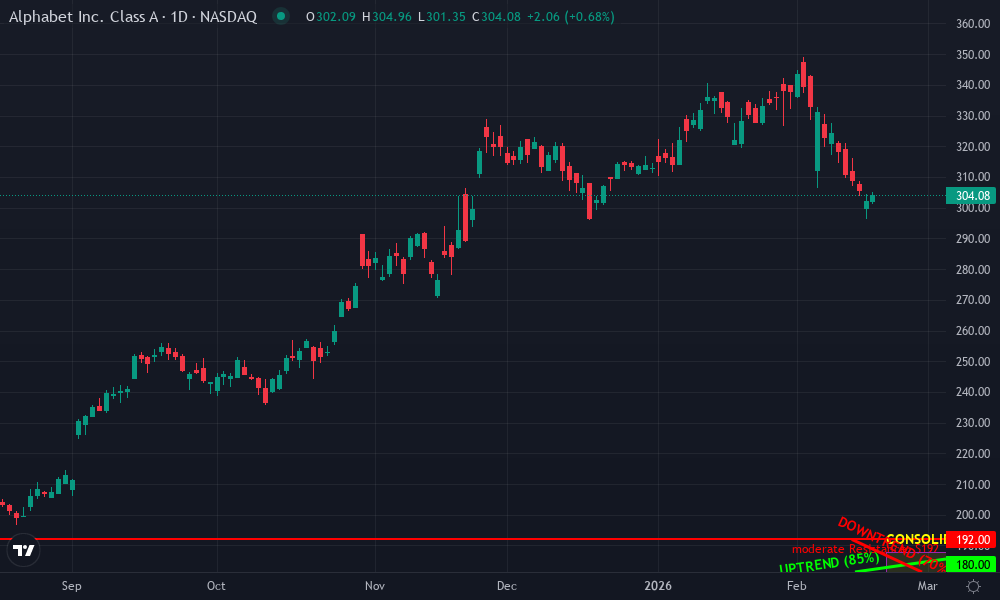
Task: Click the NASDAQ exchange label
Action: point(227,16)
